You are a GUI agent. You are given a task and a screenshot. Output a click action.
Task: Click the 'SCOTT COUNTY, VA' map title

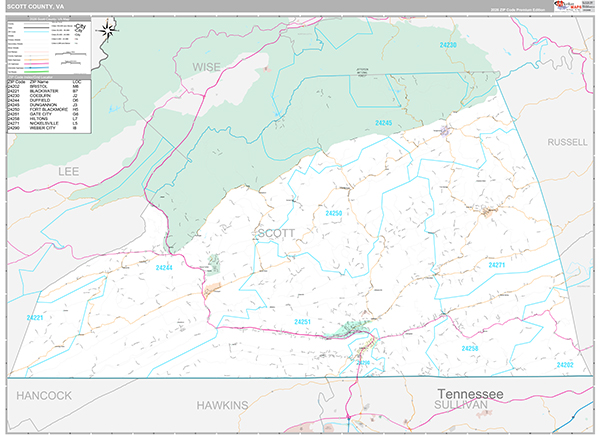pos(36,7)
